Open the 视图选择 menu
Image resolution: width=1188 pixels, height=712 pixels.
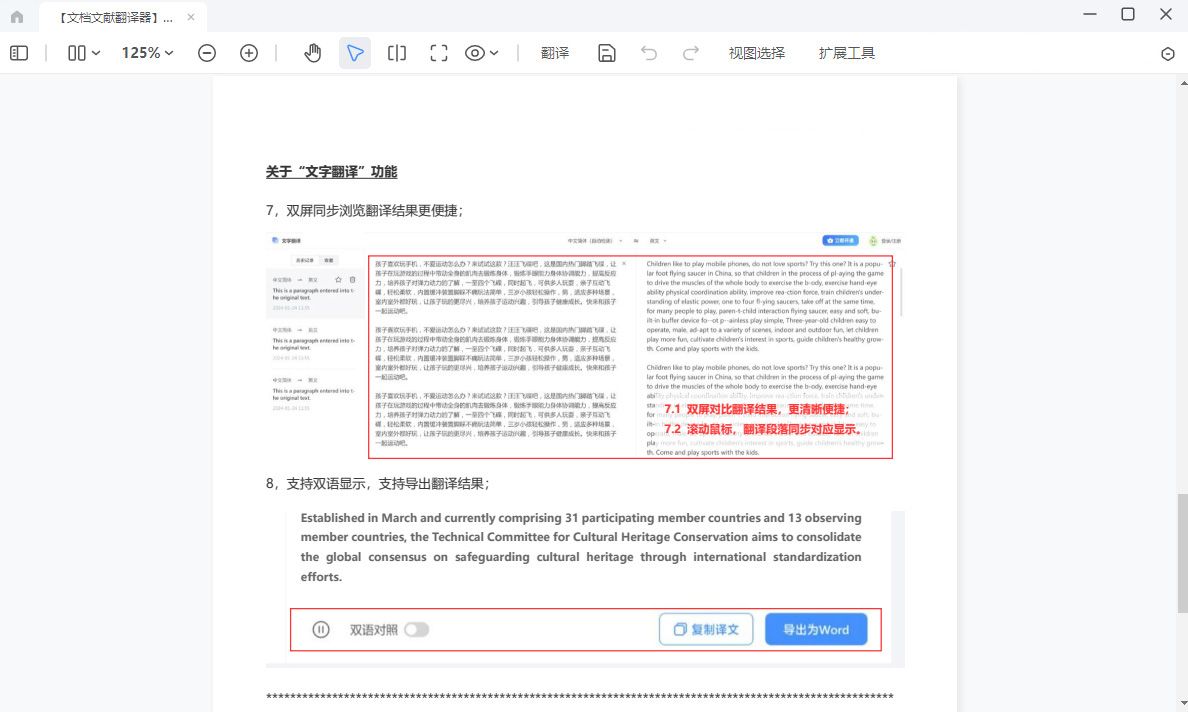757,53
